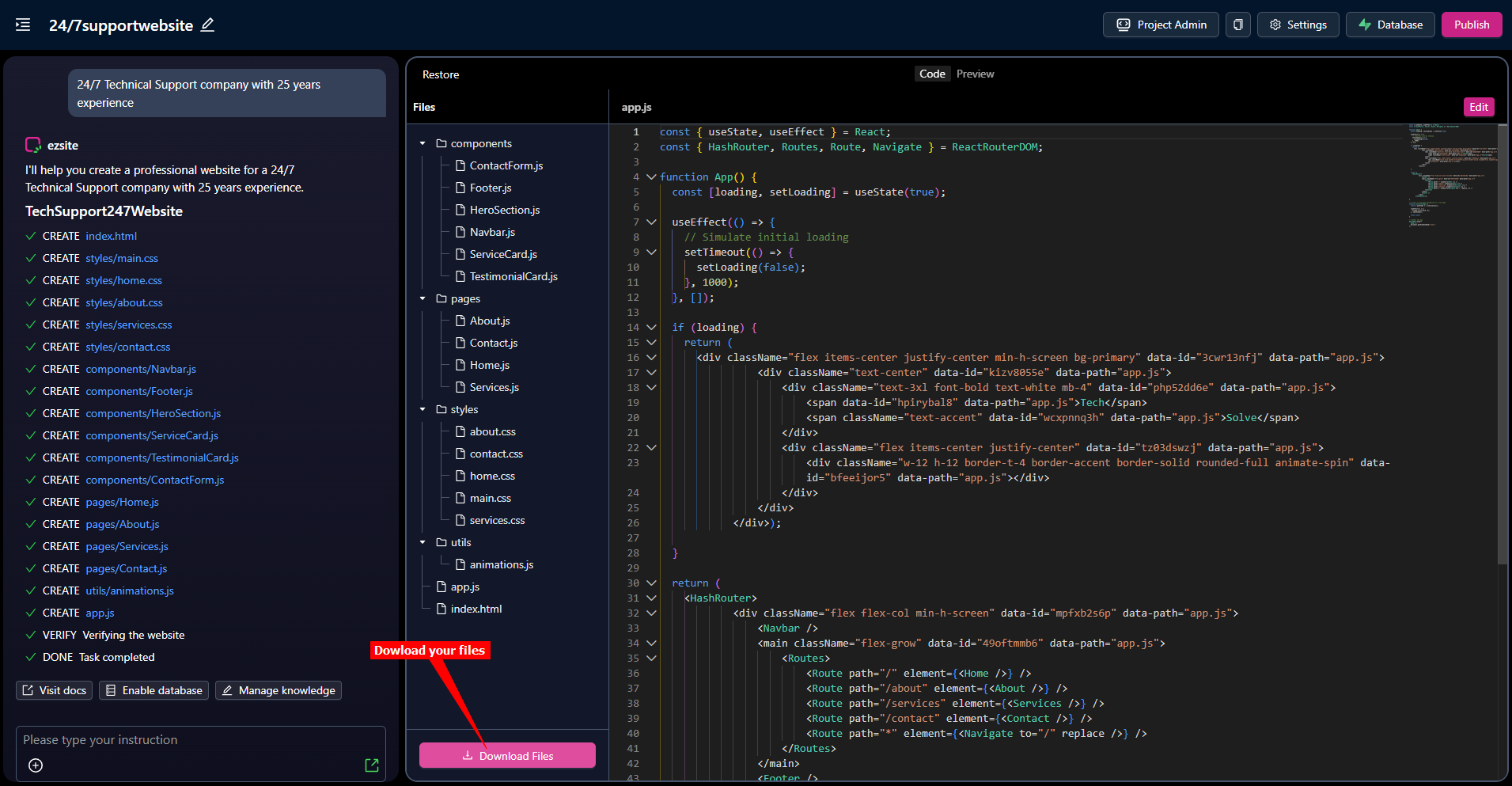
Task: Fold setTimeout block at line 9
Action: [x=651, y=253]
